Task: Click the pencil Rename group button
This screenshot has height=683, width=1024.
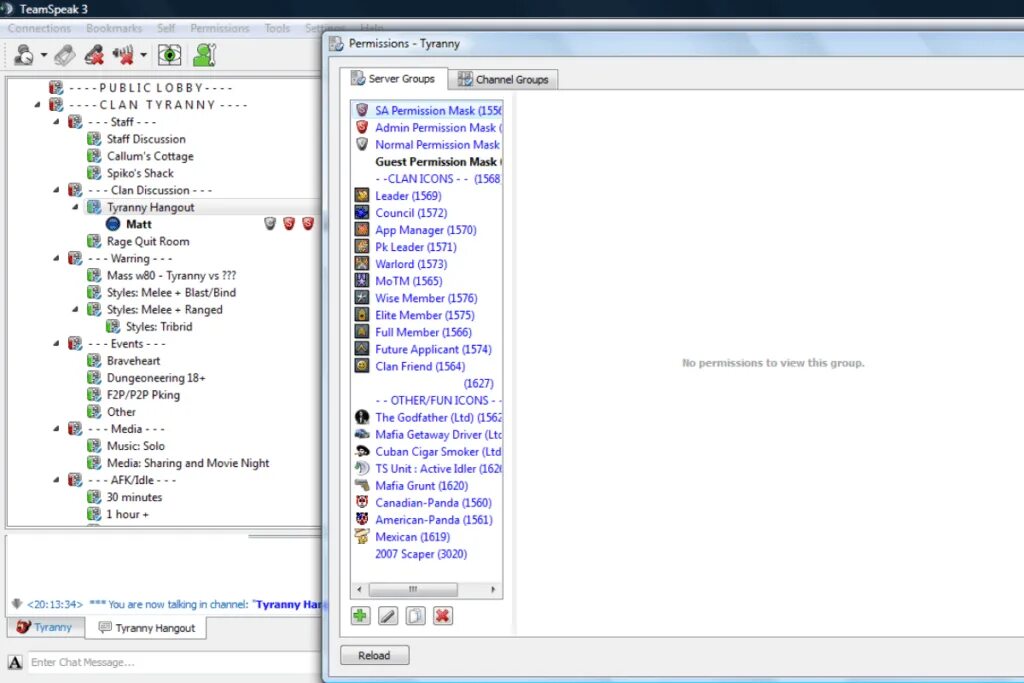Action: click(x=388, y=616)
